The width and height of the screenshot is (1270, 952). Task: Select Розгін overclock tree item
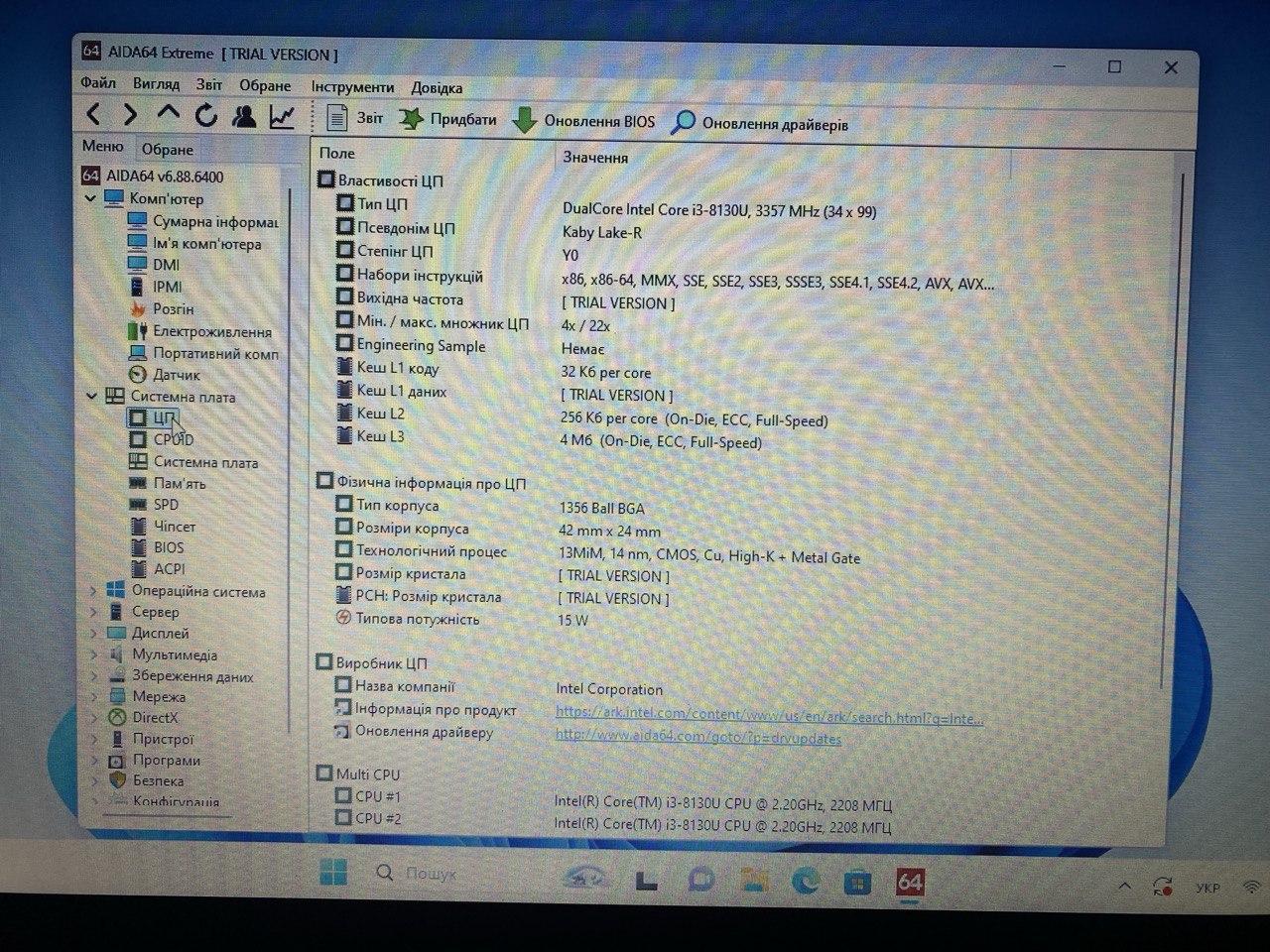click(161, 309)
